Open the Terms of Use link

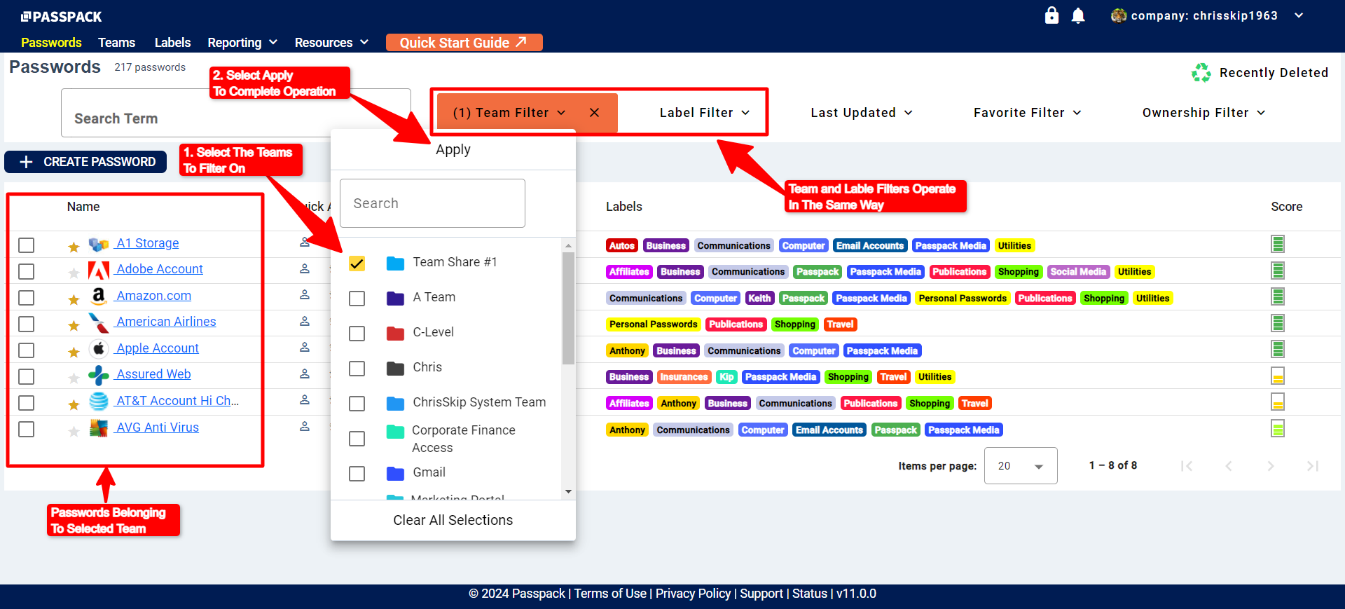[x=609, y=594]
